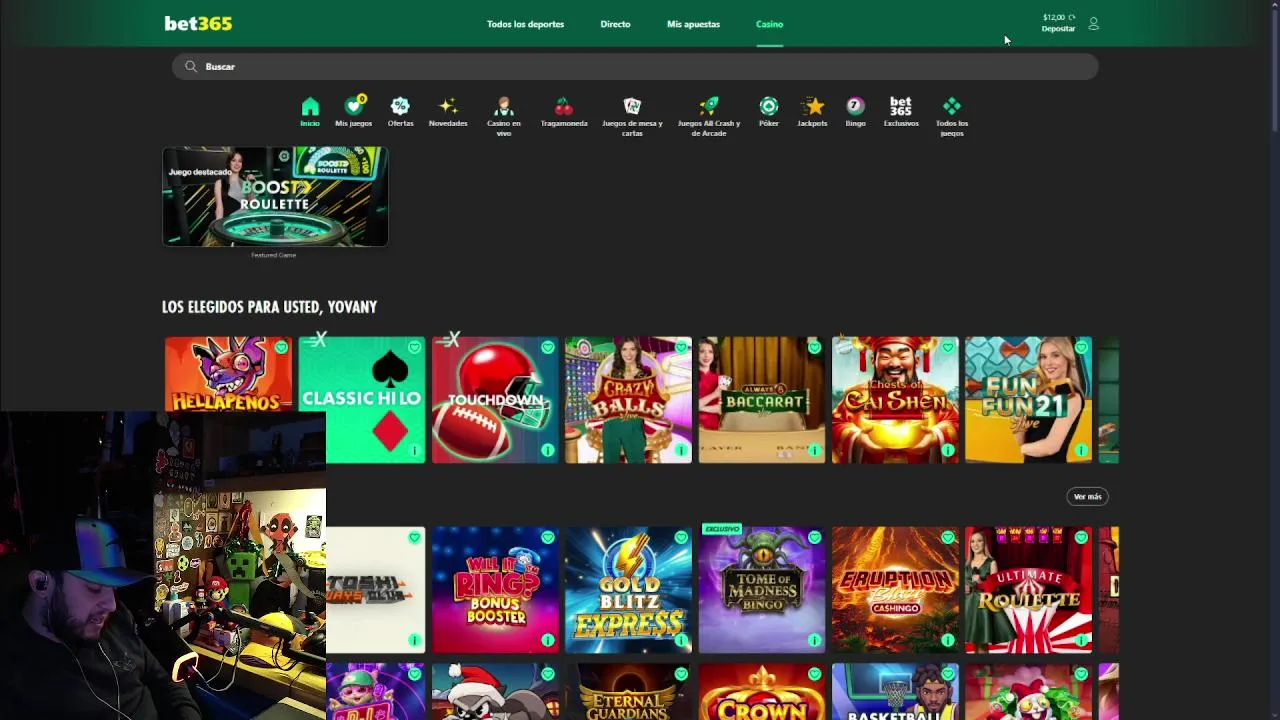This screenshot has height=720, width=1280.
Task: Launch the Crown game tile
Action: (x=762, y=692)
